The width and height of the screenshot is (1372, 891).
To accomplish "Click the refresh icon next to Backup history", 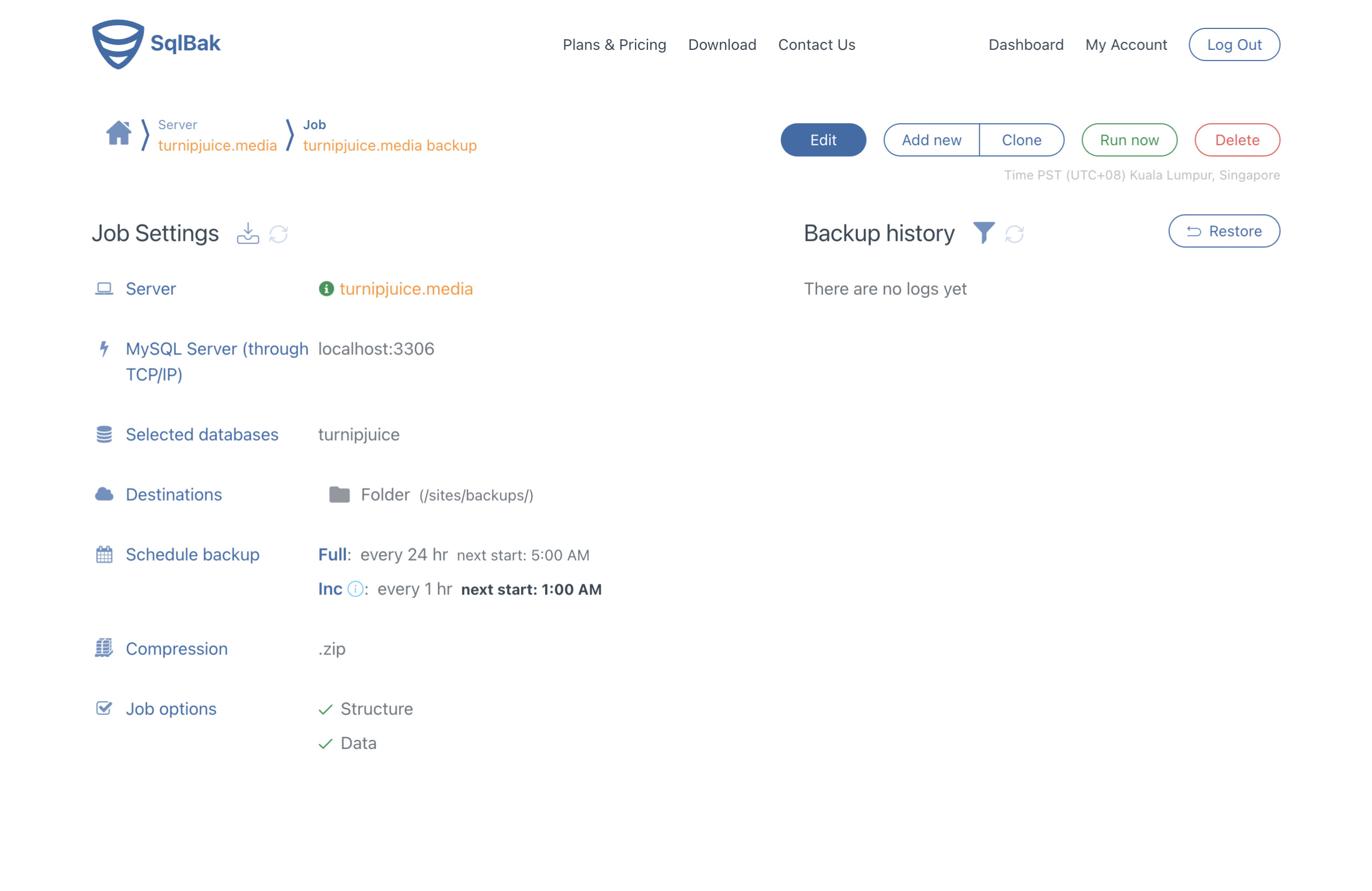I will point(1014,233).
